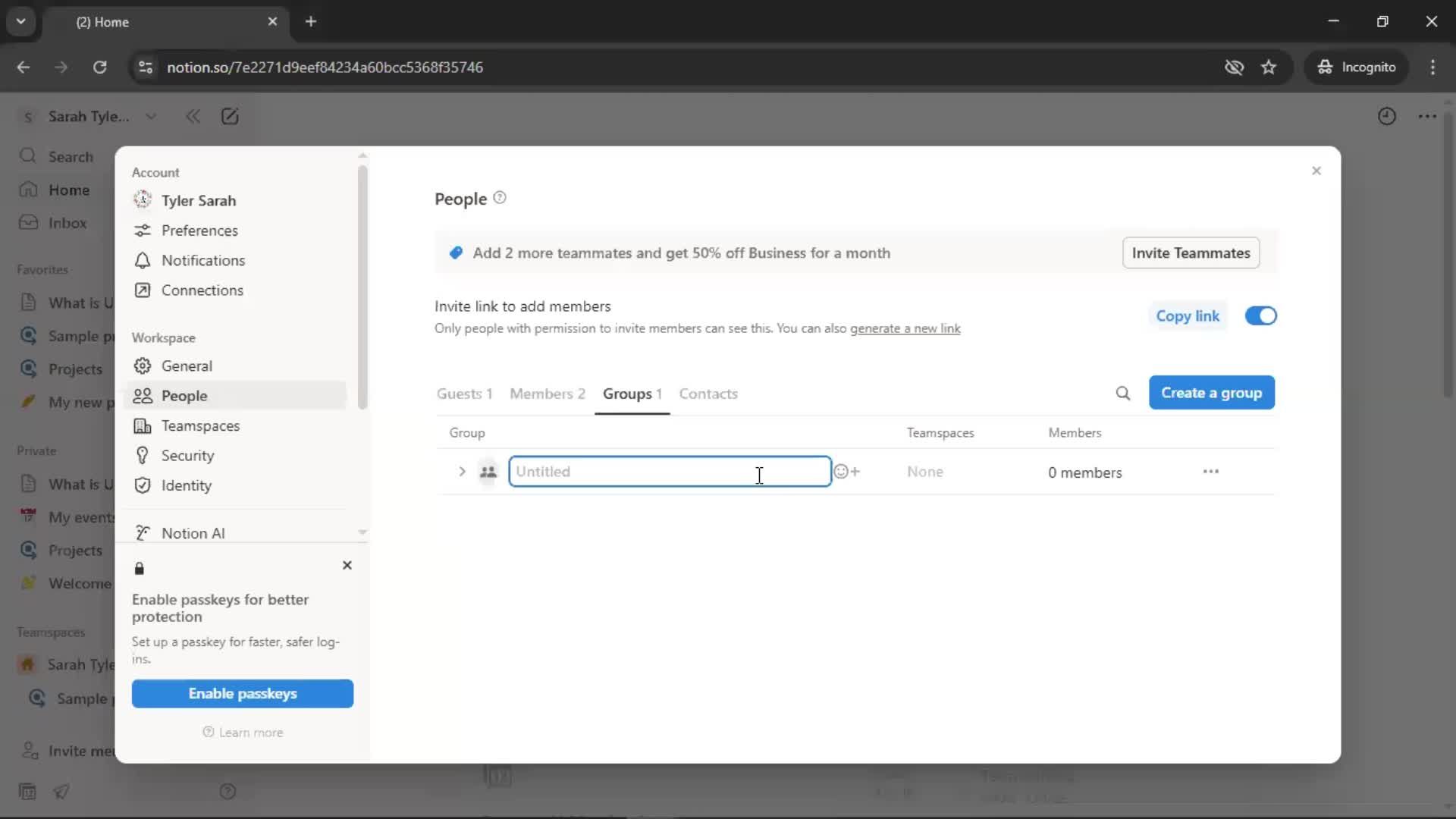Open the tab search dropdown arrow
This screenshot has height=819, width=1456.
click(20, 22)
